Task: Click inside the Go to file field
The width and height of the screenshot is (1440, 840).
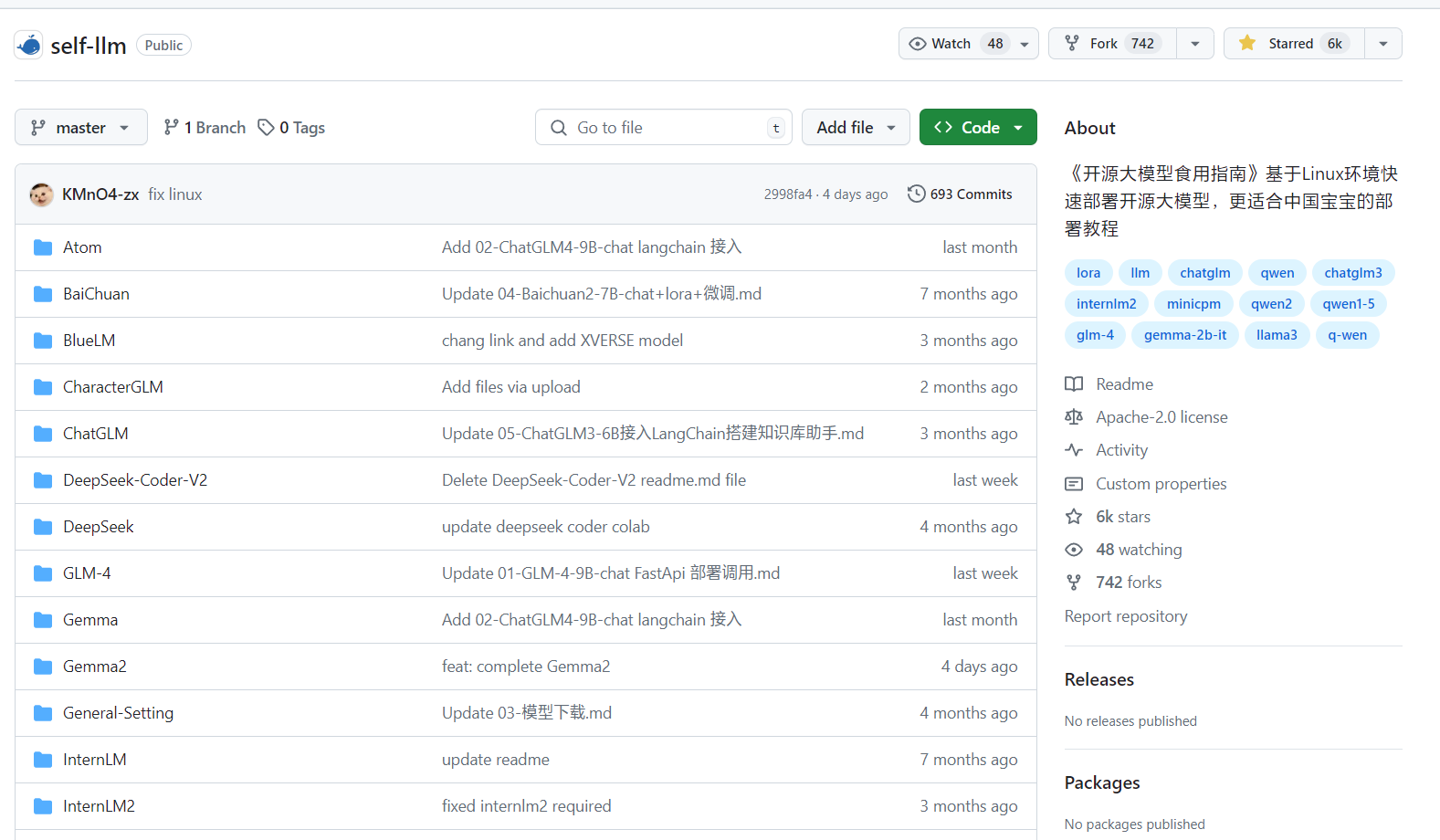Action: (x=664, y=127)
